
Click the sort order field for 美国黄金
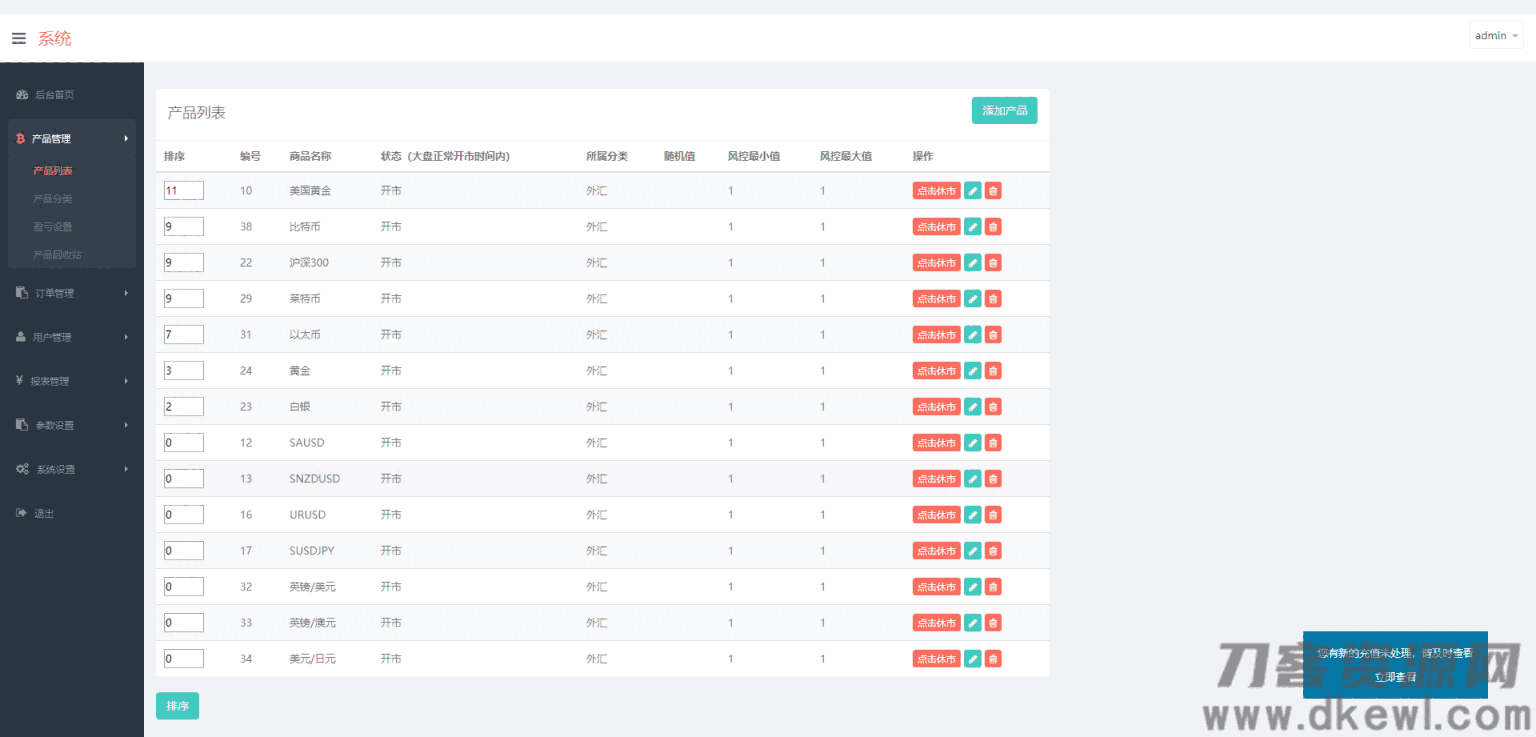tap(184, 191)
